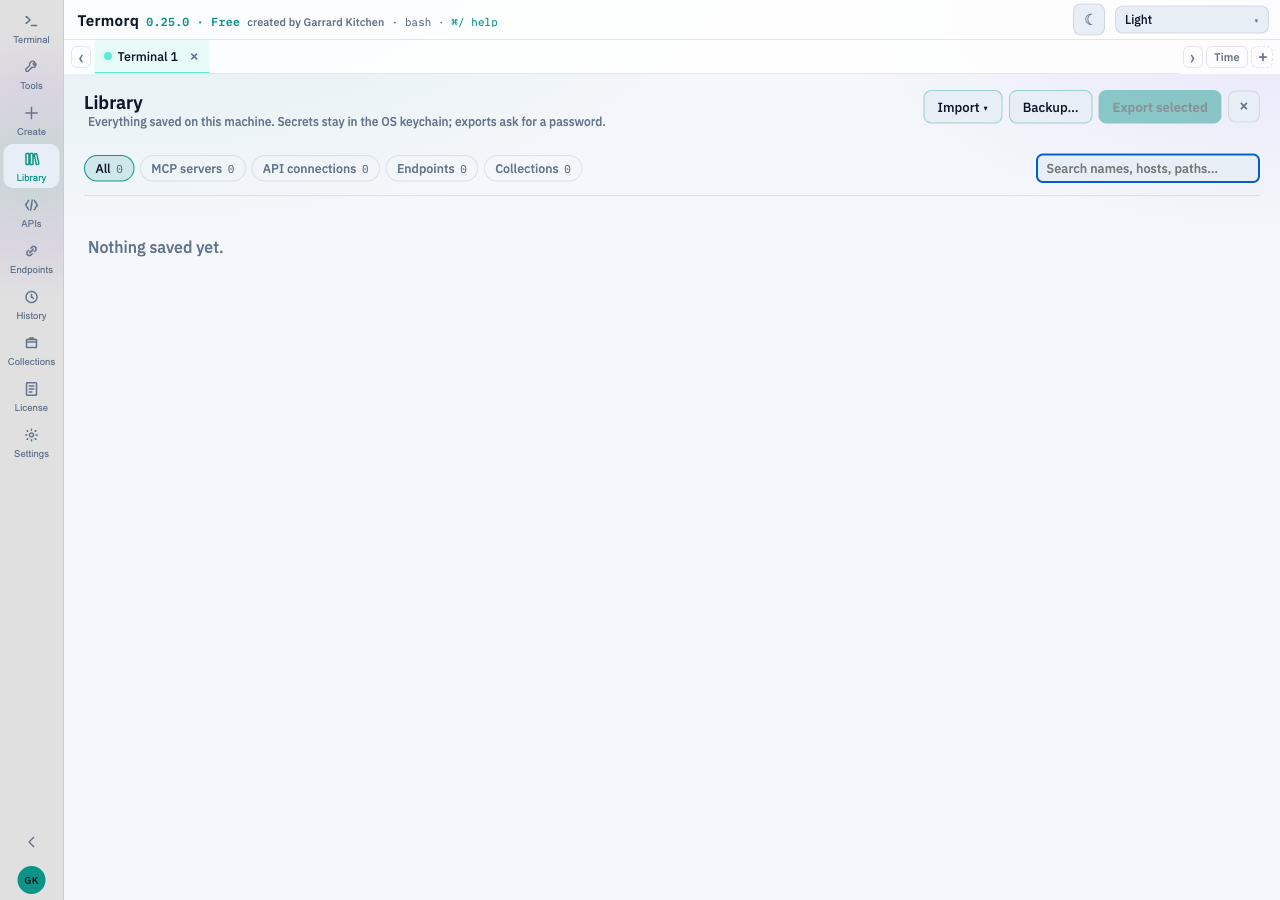Screen dimensions: 1280x900
Task: Close the Library panel
Action: (x=1244, y=107)
